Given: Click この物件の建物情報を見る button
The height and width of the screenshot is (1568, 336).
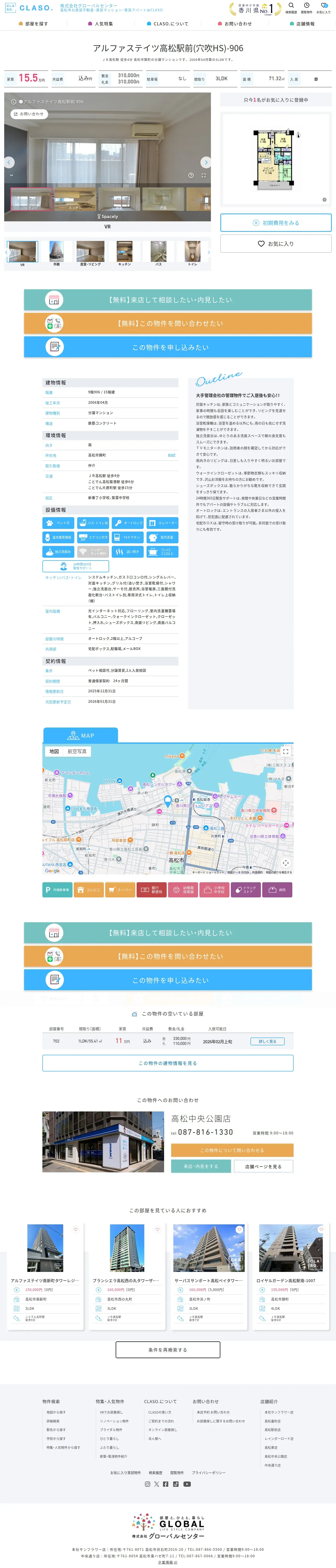Looking at the screenshot, I should coord(168,1063).
